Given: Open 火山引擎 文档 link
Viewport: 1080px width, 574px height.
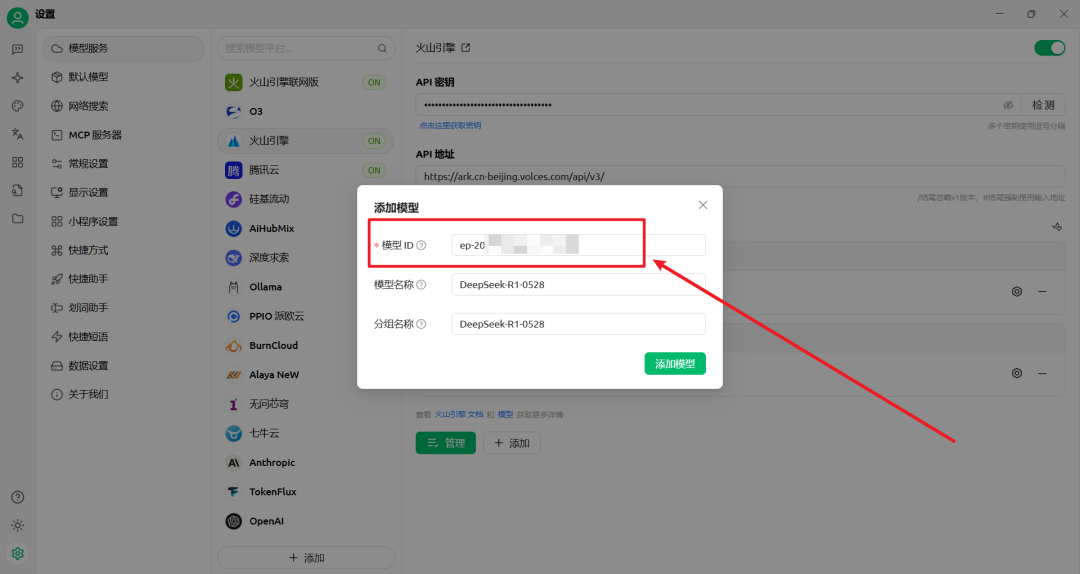Looking at the screenshot, I should [459, 415].
